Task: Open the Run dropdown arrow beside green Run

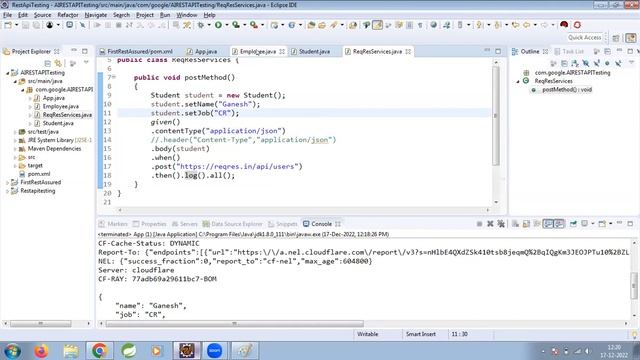Action: 227,25
